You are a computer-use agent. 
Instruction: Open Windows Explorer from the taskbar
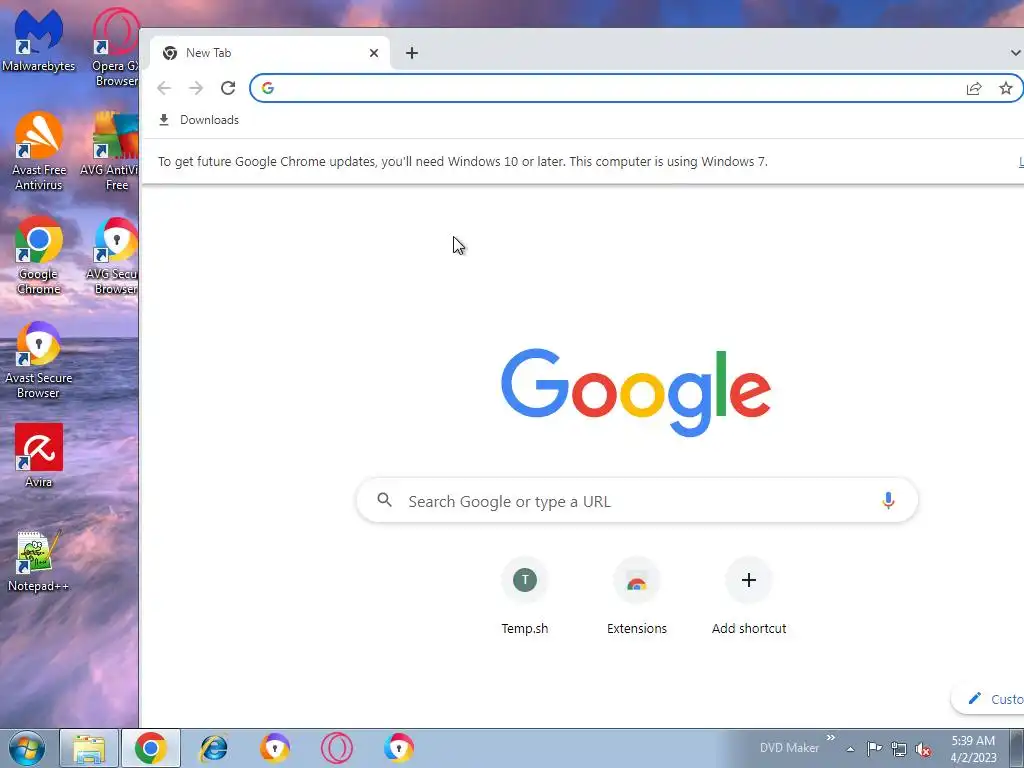(x=89, y=748)
